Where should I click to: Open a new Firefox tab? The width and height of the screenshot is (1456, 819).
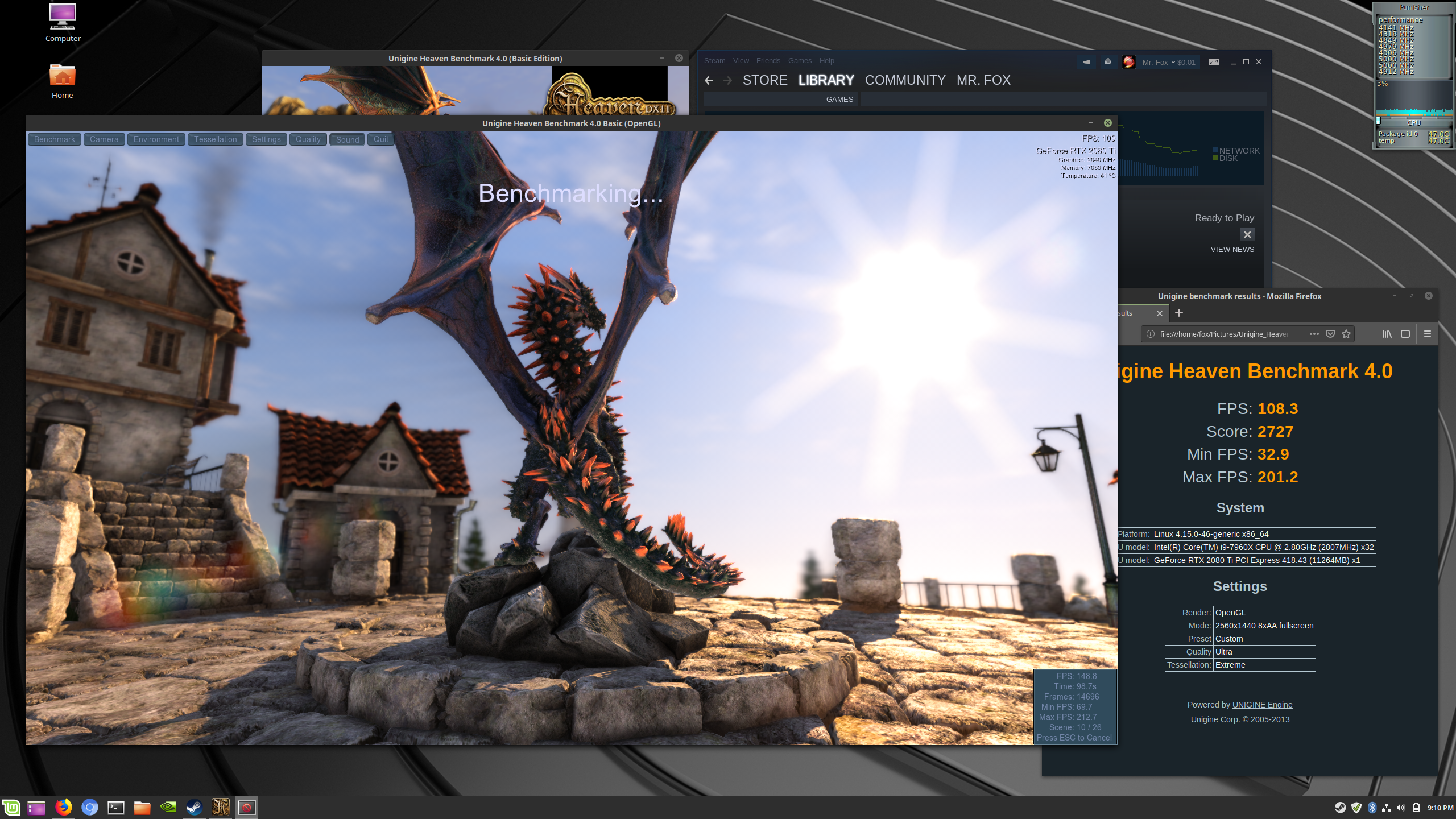(1179, 313)
